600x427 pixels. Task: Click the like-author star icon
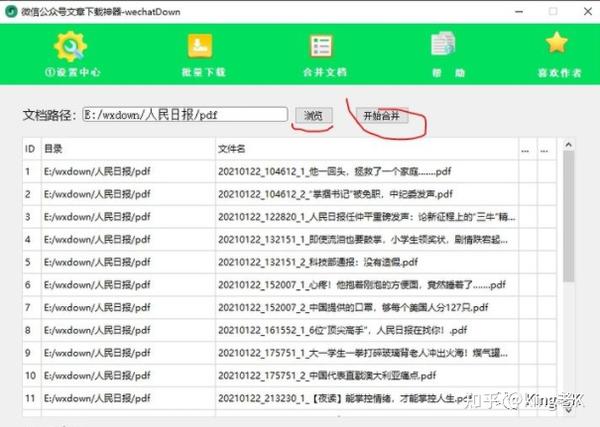[556, 42]
